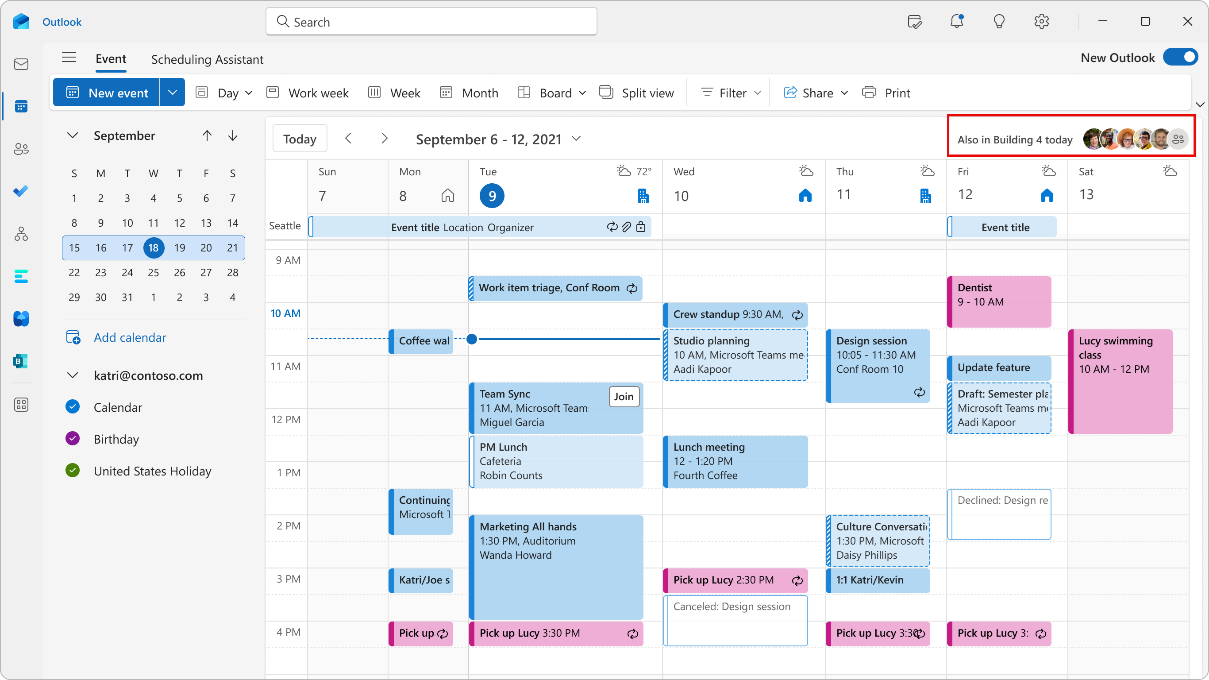
Task: Click the Today button
Action: (300, 139)
